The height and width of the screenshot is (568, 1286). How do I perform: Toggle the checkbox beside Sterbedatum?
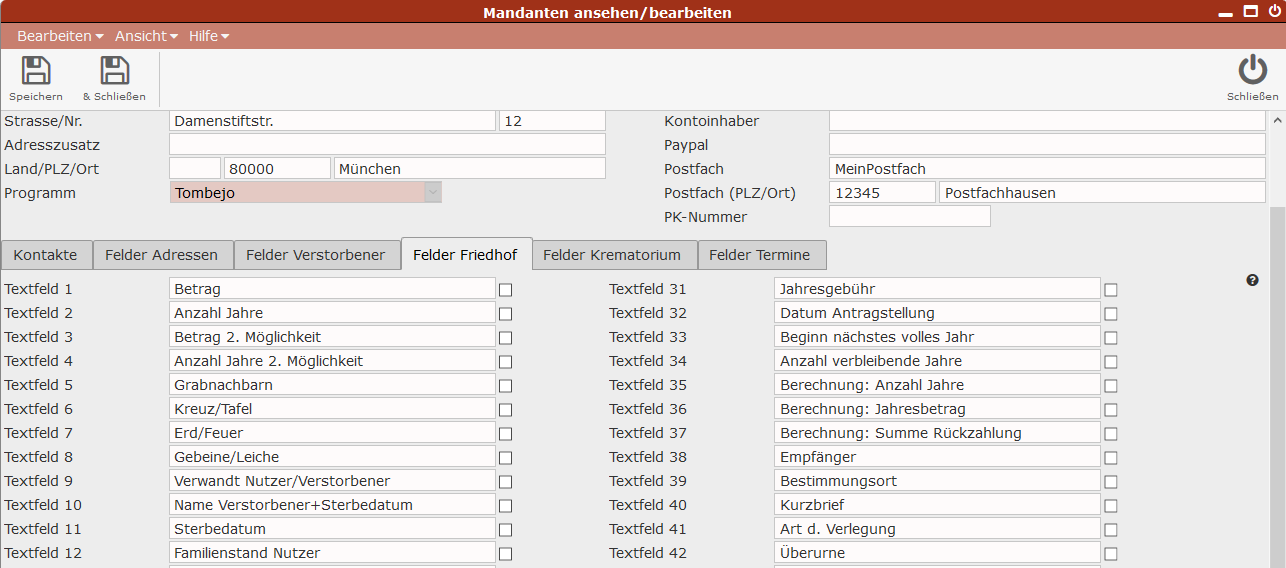pos(505,530)
